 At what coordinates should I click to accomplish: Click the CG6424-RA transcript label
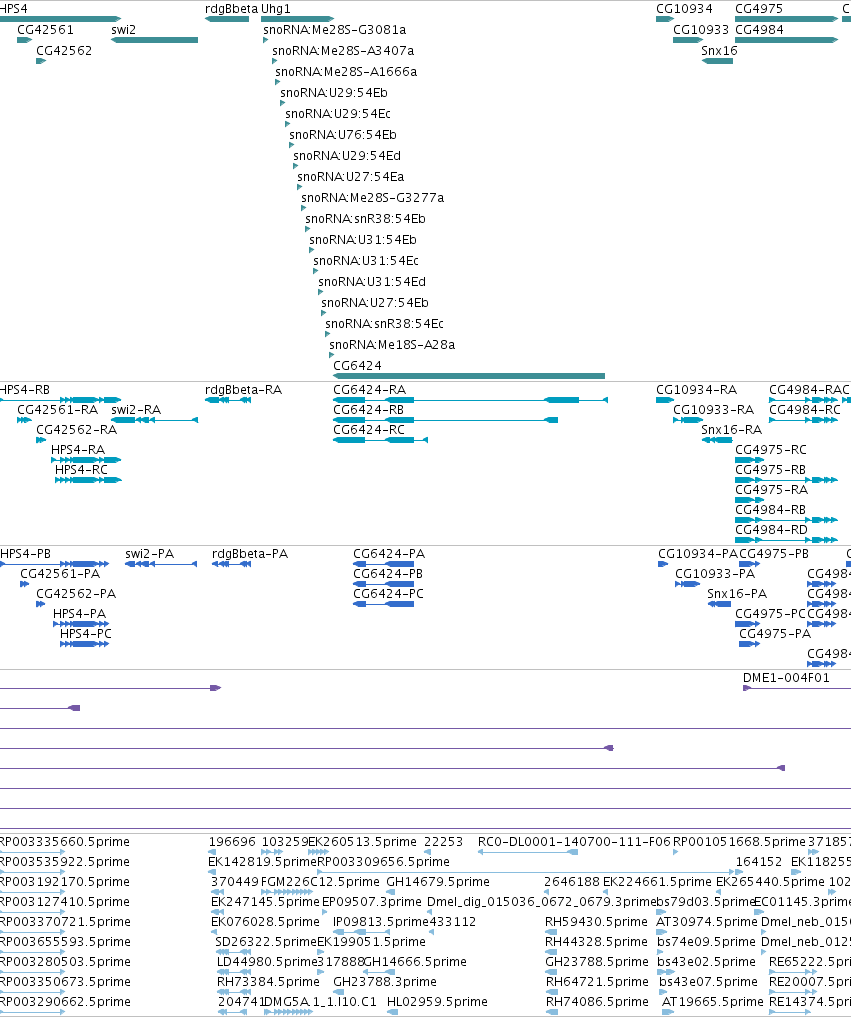tap(370, 390)
